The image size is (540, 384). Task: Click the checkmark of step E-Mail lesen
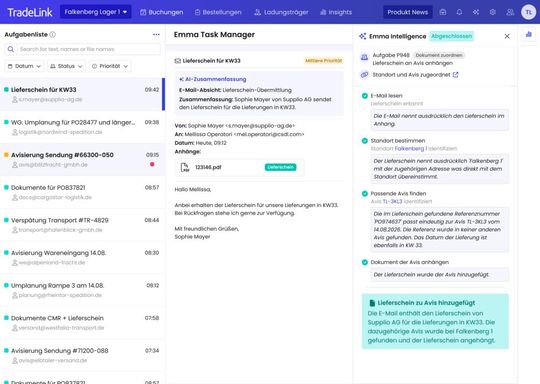(x=365, y=96)
